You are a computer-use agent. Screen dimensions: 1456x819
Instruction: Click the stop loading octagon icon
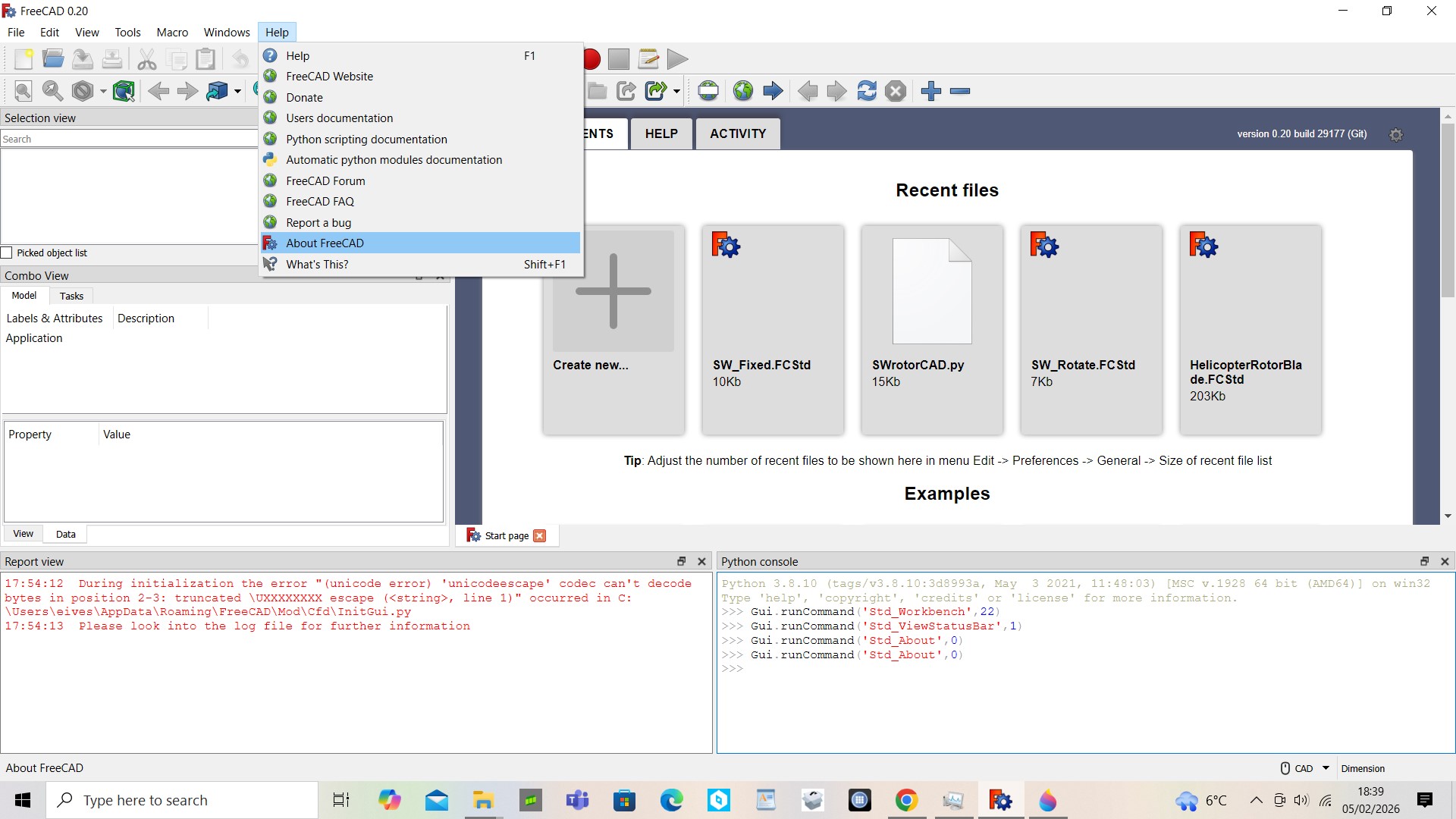click(896, 91)
